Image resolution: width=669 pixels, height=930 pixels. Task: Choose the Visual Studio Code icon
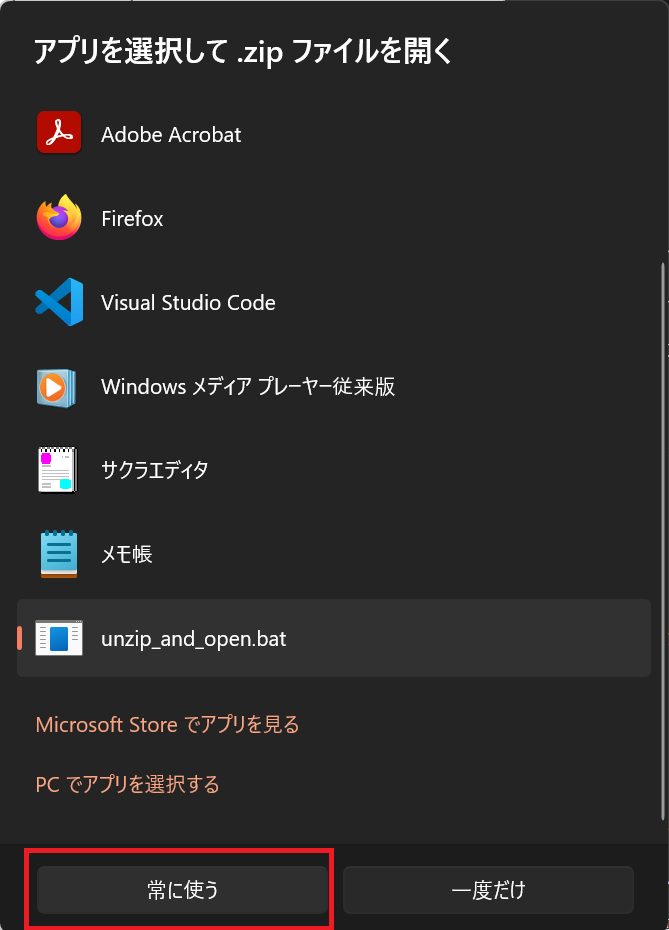click(x=59, y=302)
